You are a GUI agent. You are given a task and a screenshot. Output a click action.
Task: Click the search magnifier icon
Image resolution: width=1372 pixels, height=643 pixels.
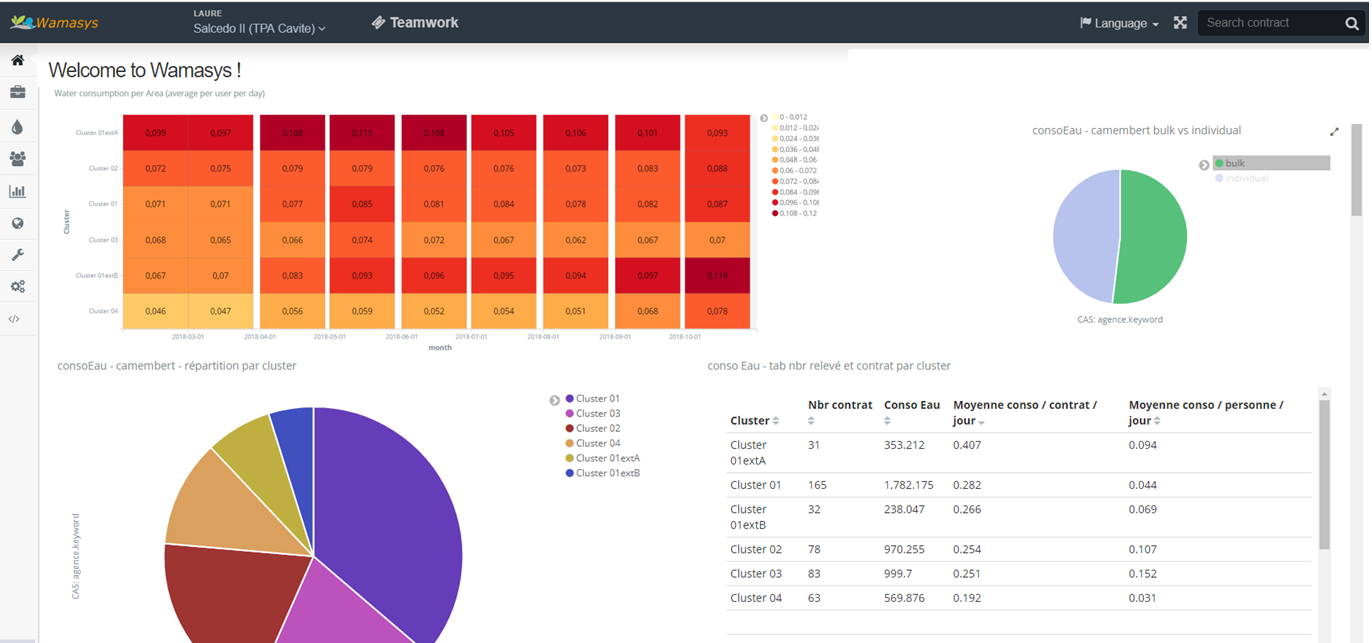point(1352,23)
